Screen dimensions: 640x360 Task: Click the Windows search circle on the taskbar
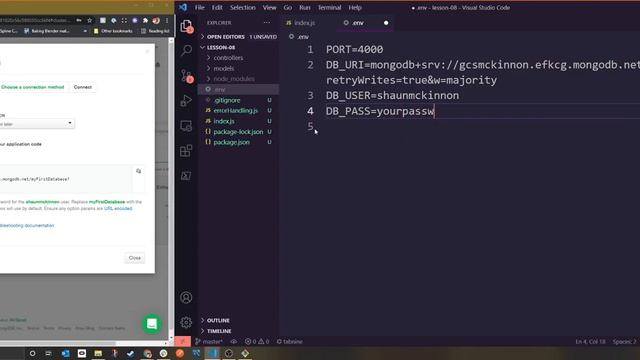point(32,353)
